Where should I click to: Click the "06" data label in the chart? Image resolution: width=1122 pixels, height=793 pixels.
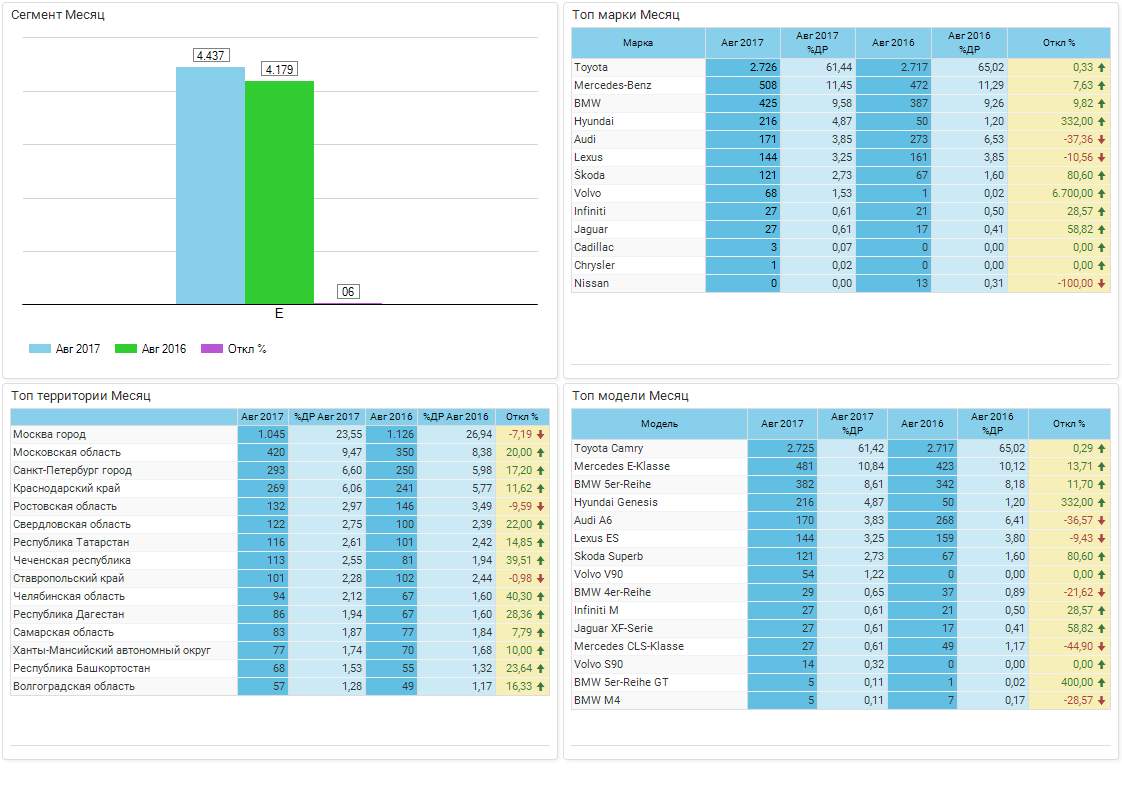(x=348, y=291)
